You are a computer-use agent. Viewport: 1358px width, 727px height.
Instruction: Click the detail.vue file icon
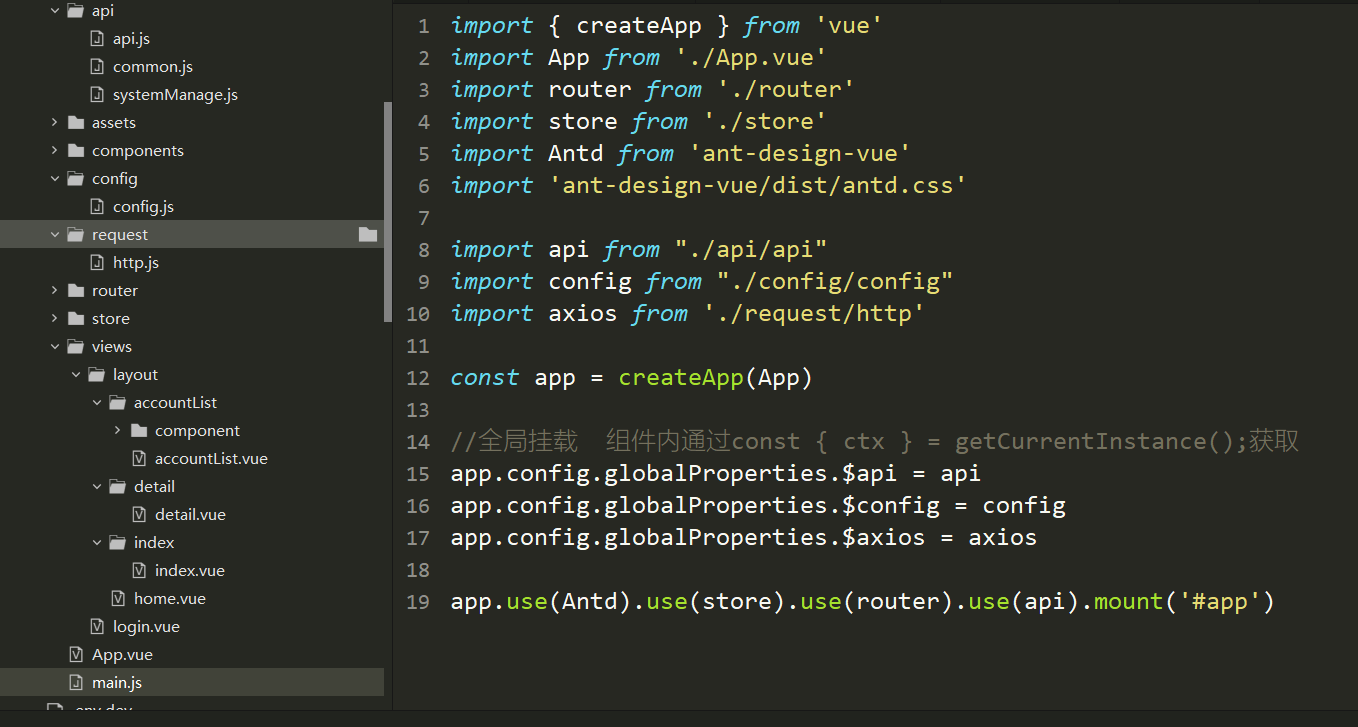click(139, 515)
